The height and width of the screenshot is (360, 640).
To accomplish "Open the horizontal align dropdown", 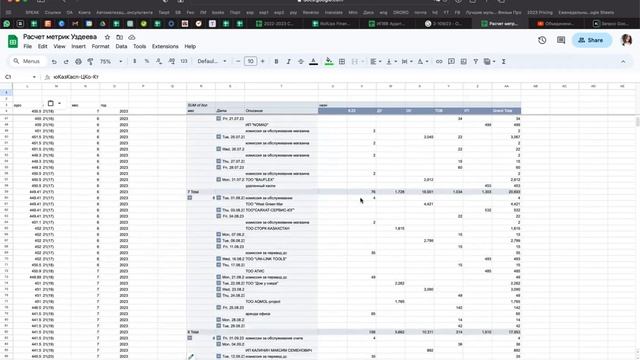I will tap(376, 61).
